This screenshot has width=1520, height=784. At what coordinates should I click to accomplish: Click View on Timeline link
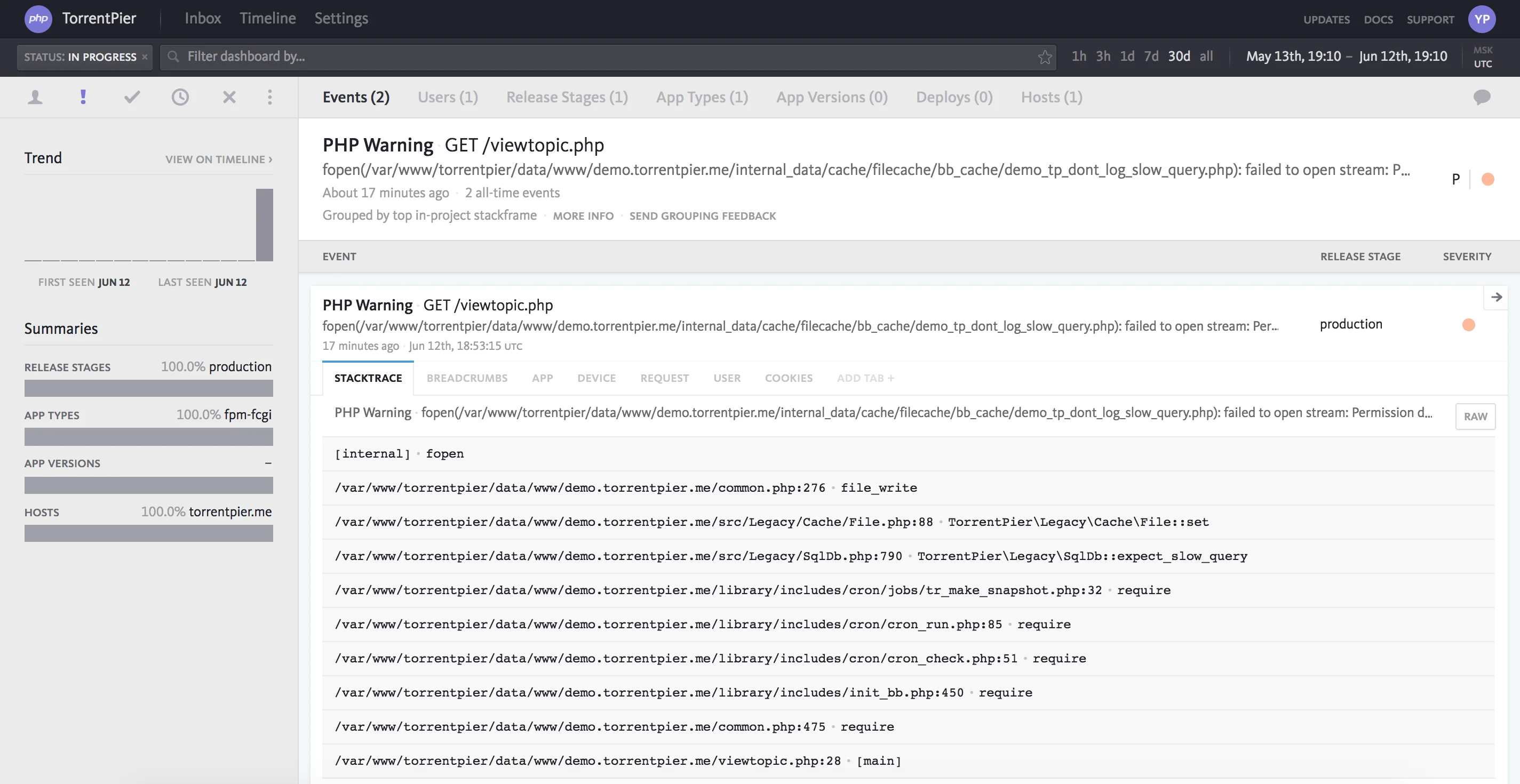(x=219, y=159)
